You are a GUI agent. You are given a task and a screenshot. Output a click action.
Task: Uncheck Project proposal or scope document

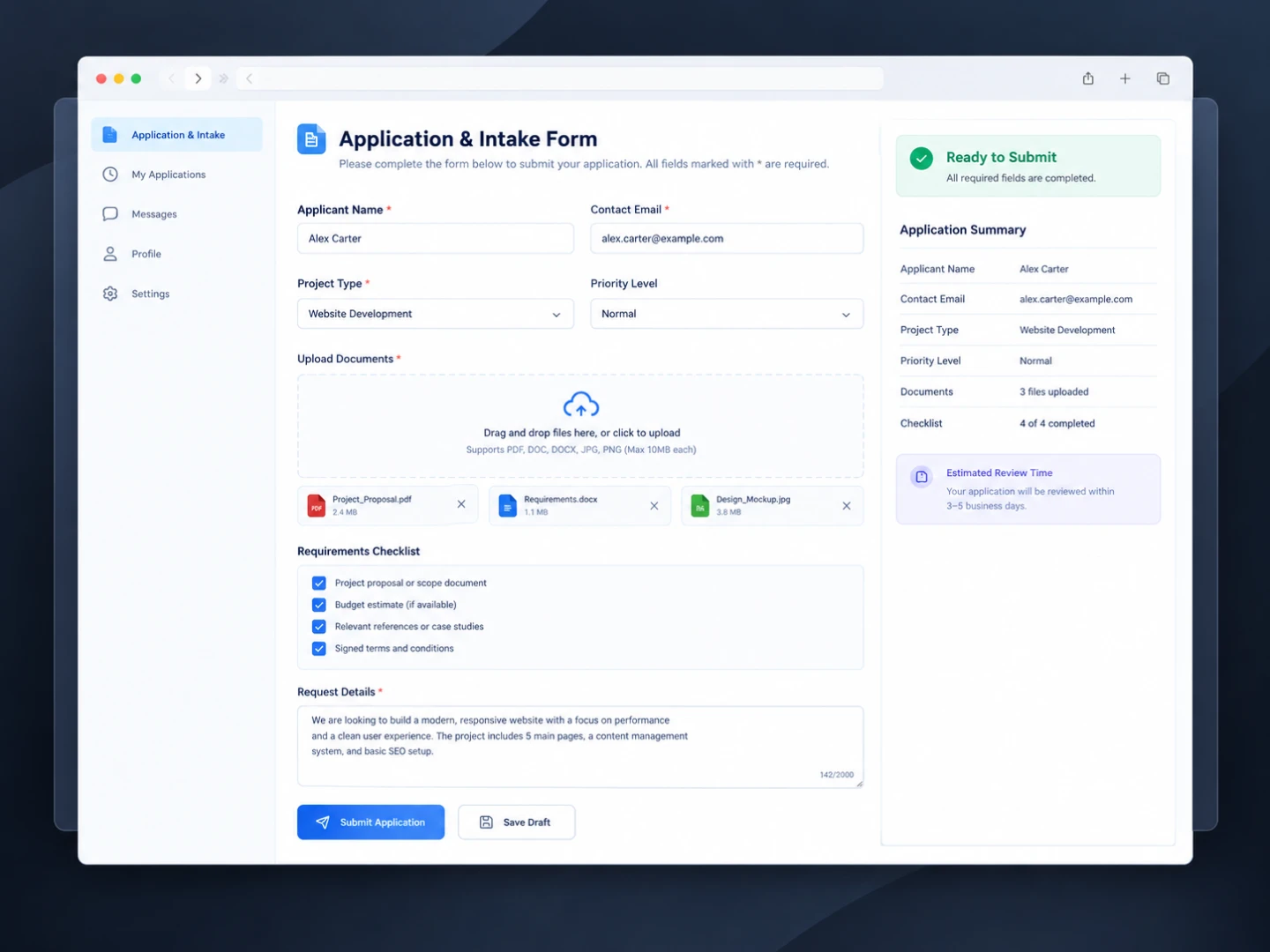click(319, 583)
